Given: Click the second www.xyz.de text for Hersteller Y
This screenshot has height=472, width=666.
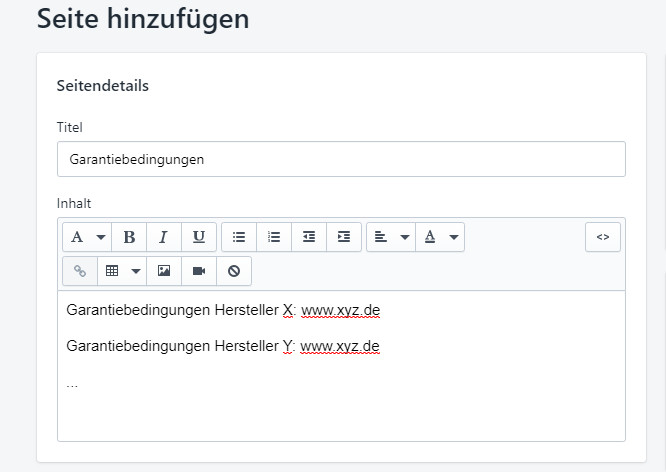Looking at the screenshot, I should pyautogui.click(x=340, y=347).
